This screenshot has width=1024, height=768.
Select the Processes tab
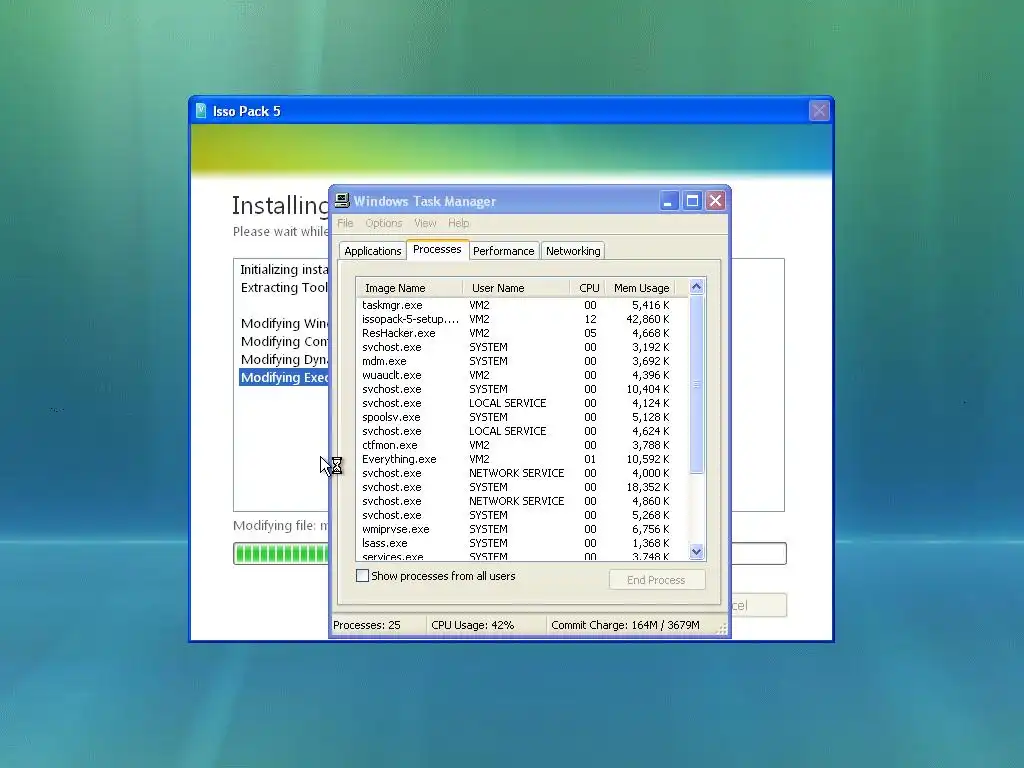(x=437, y=249)
